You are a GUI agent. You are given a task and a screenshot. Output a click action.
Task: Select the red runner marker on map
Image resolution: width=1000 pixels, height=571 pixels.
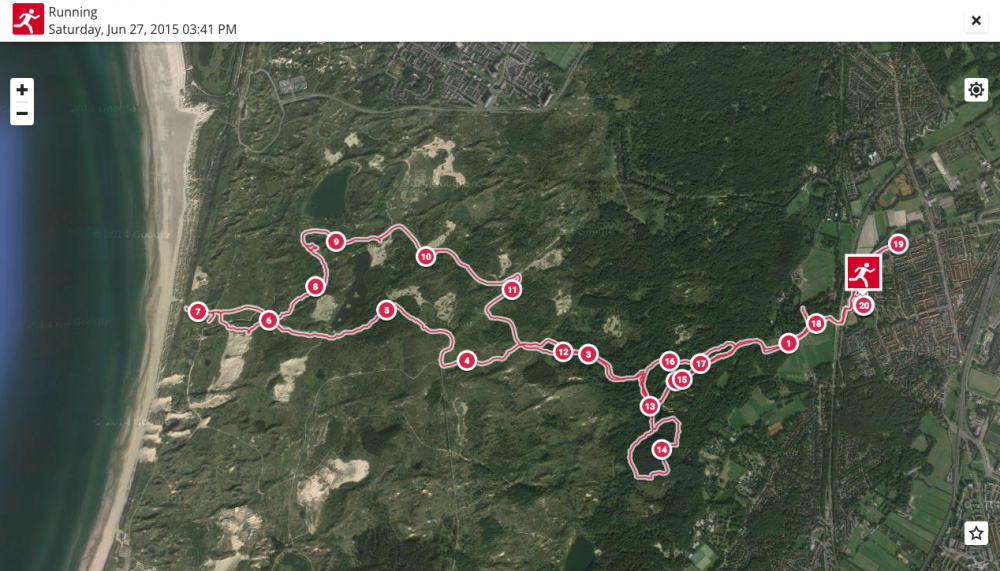click(x=863, y=272)
